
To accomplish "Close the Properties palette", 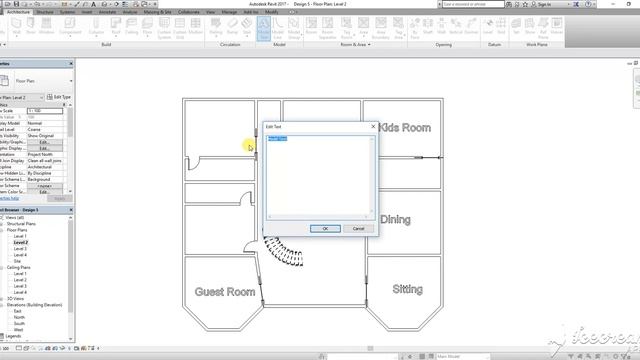I will (x=71, y=64).
